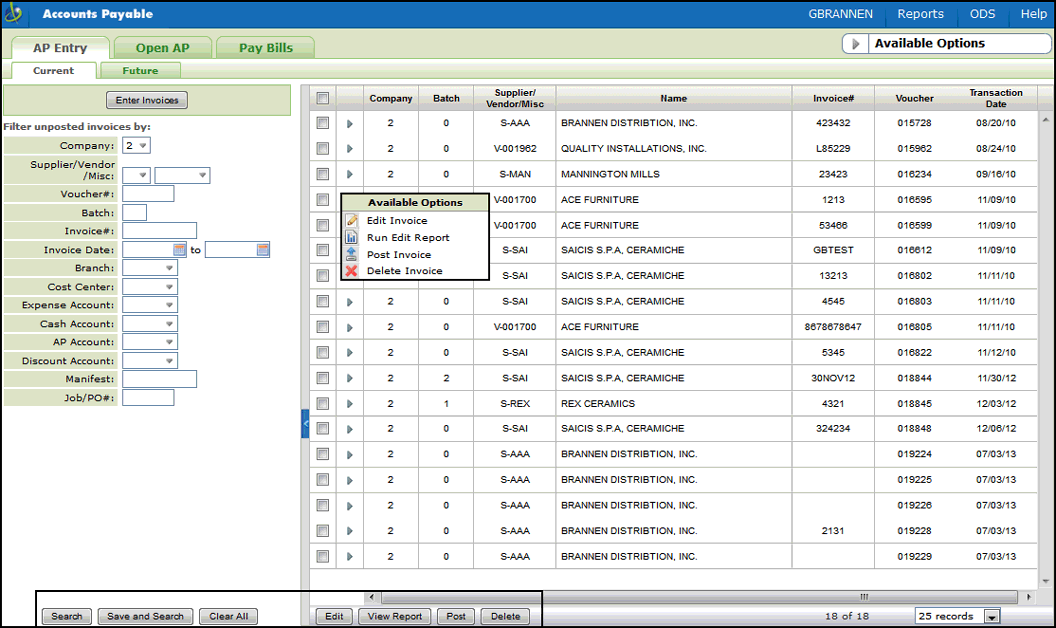
Task: Expand the MANNINGTON MILLS row arrow
Action: (x=349, y=175)
